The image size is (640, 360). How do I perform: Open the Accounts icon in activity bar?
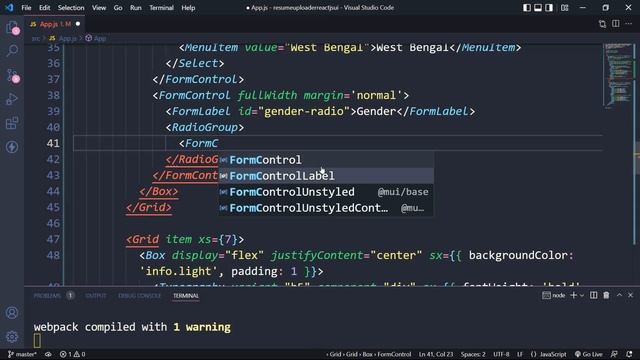(12, 313)
